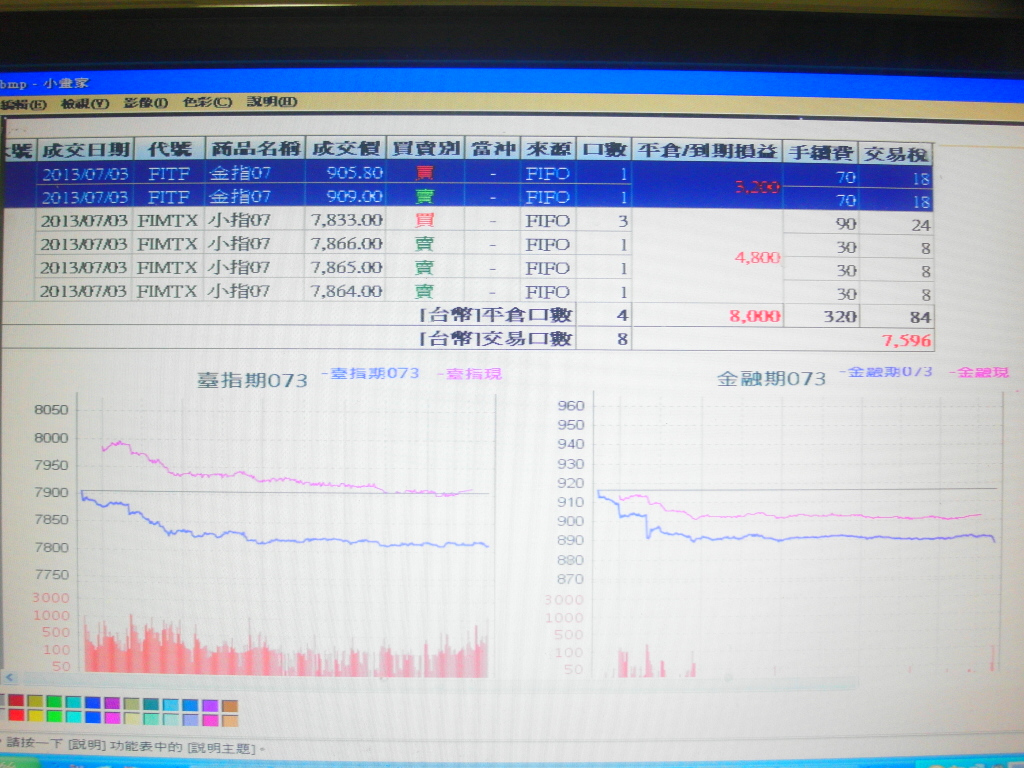Image resolution: width=1024 pixels, height=768 pixels.
Task: Open the 說明(H) menu
Action: tap(272, 101)
